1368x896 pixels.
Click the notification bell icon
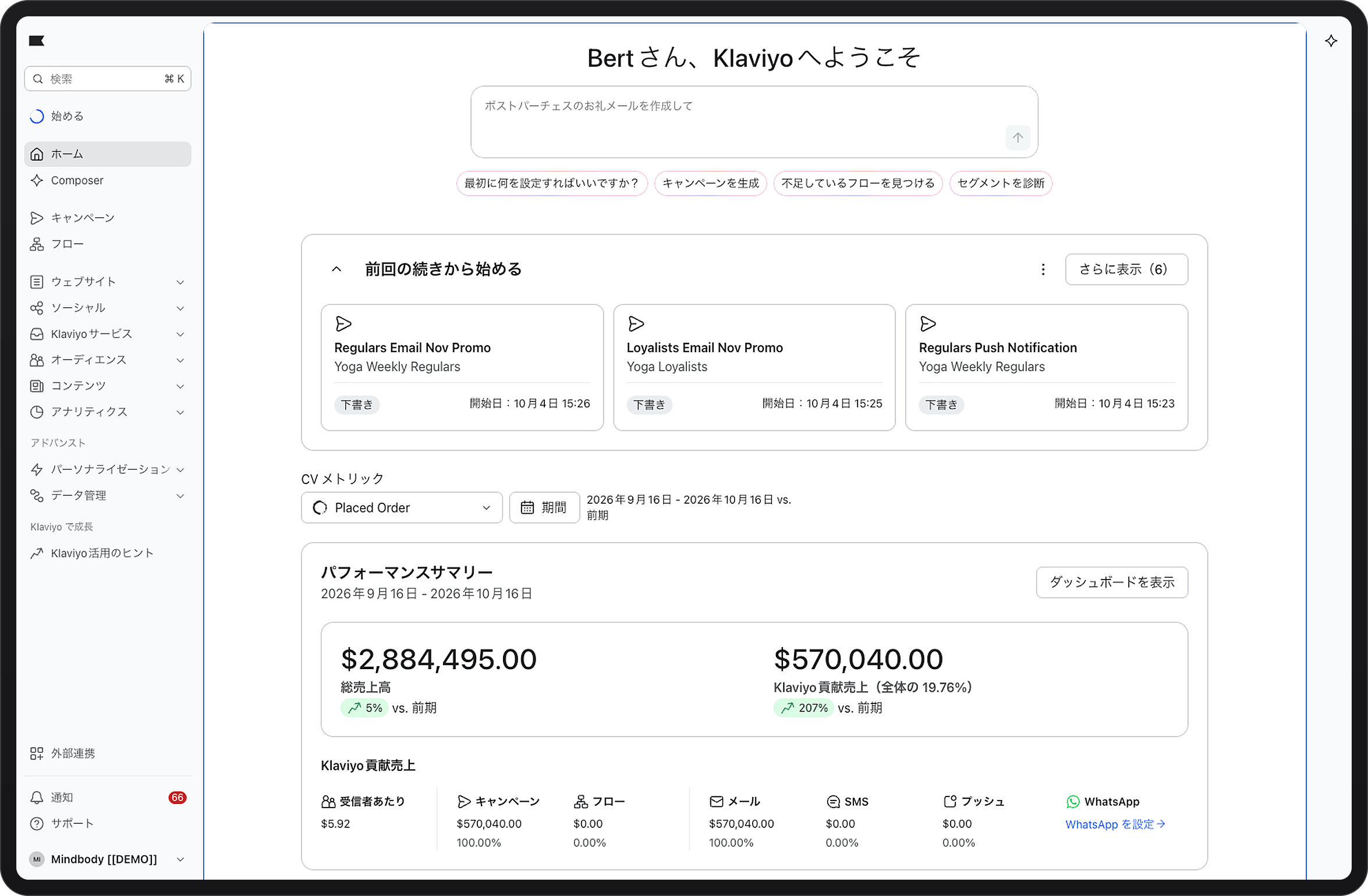[x=37, y=798]
